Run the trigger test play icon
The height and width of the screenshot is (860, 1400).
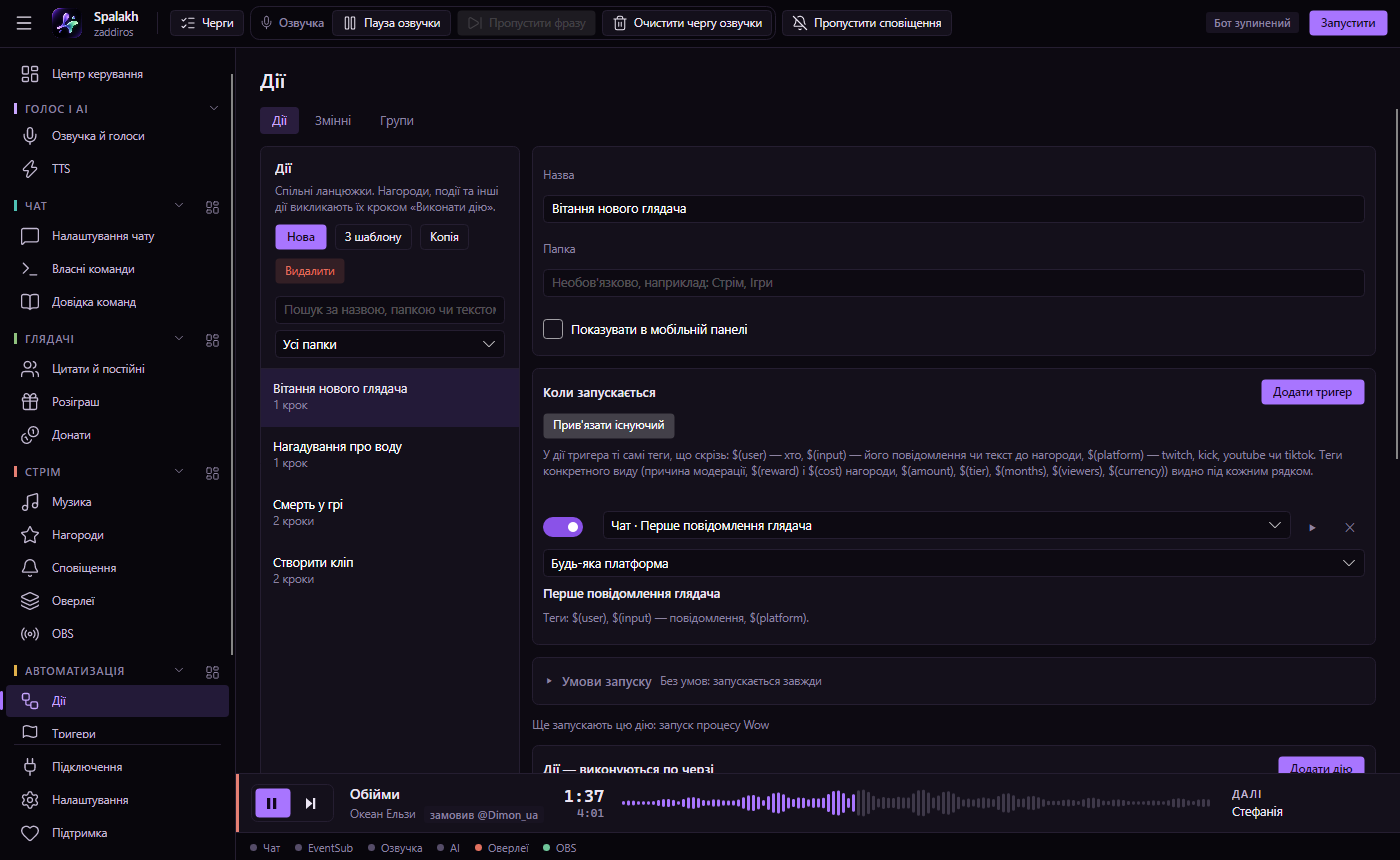pyautogui.click(x=1313, y=527)
